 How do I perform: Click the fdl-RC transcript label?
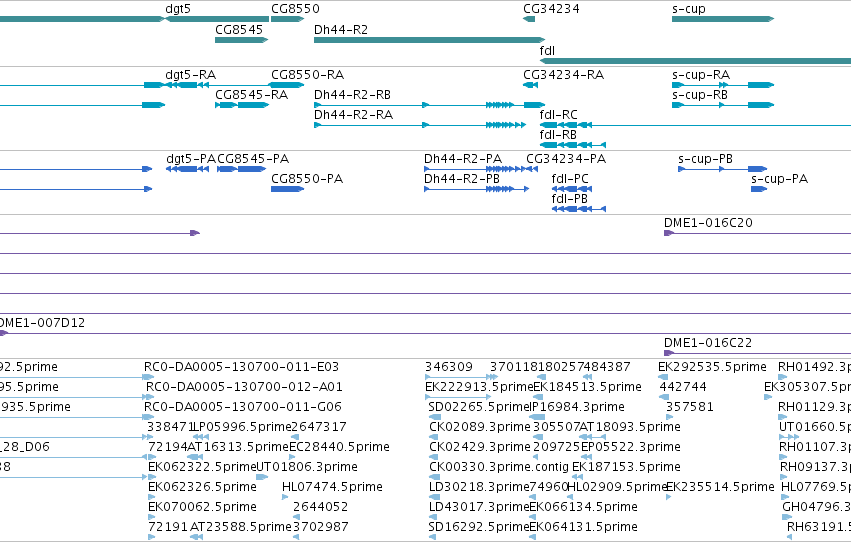coord(558,115)
